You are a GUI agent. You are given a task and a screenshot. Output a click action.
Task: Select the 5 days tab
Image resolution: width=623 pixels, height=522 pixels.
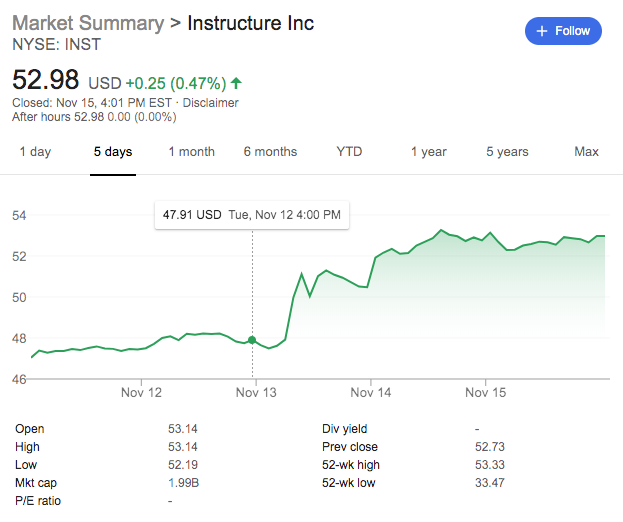point(113,152)
